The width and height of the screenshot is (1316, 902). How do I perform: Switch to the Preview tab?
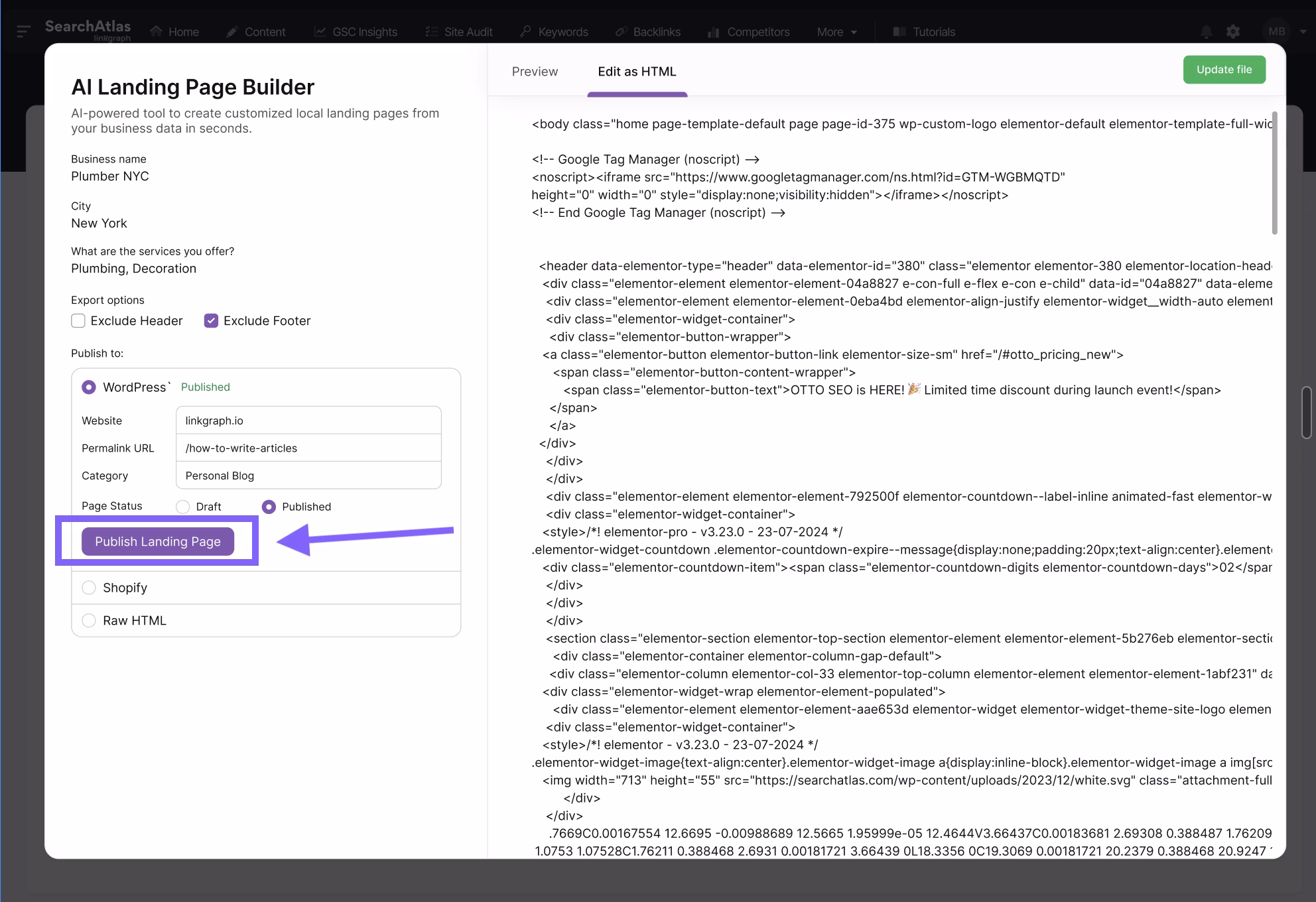tap(535, 71)
